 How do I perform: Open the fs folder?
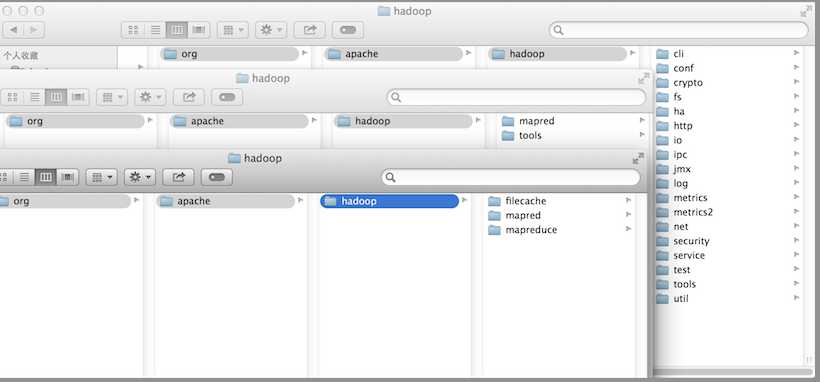728,97
